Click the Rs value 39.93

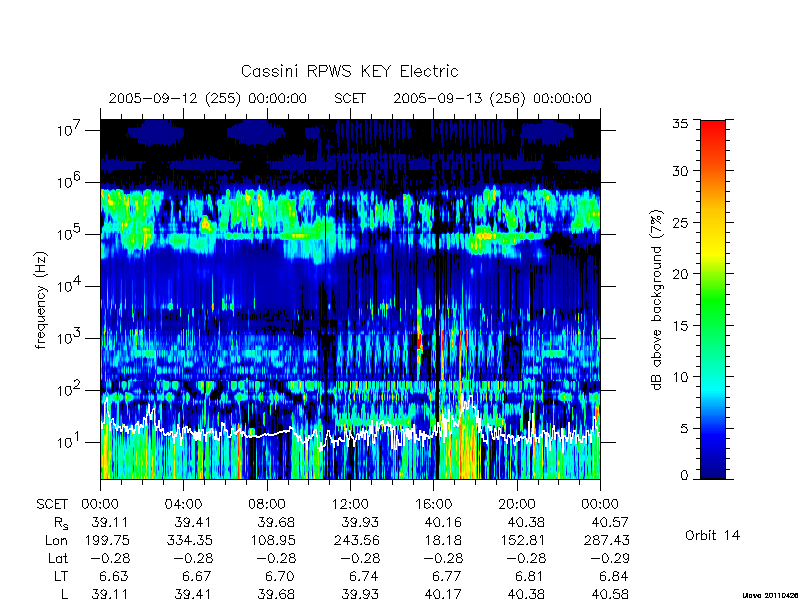tap(360, 522)
